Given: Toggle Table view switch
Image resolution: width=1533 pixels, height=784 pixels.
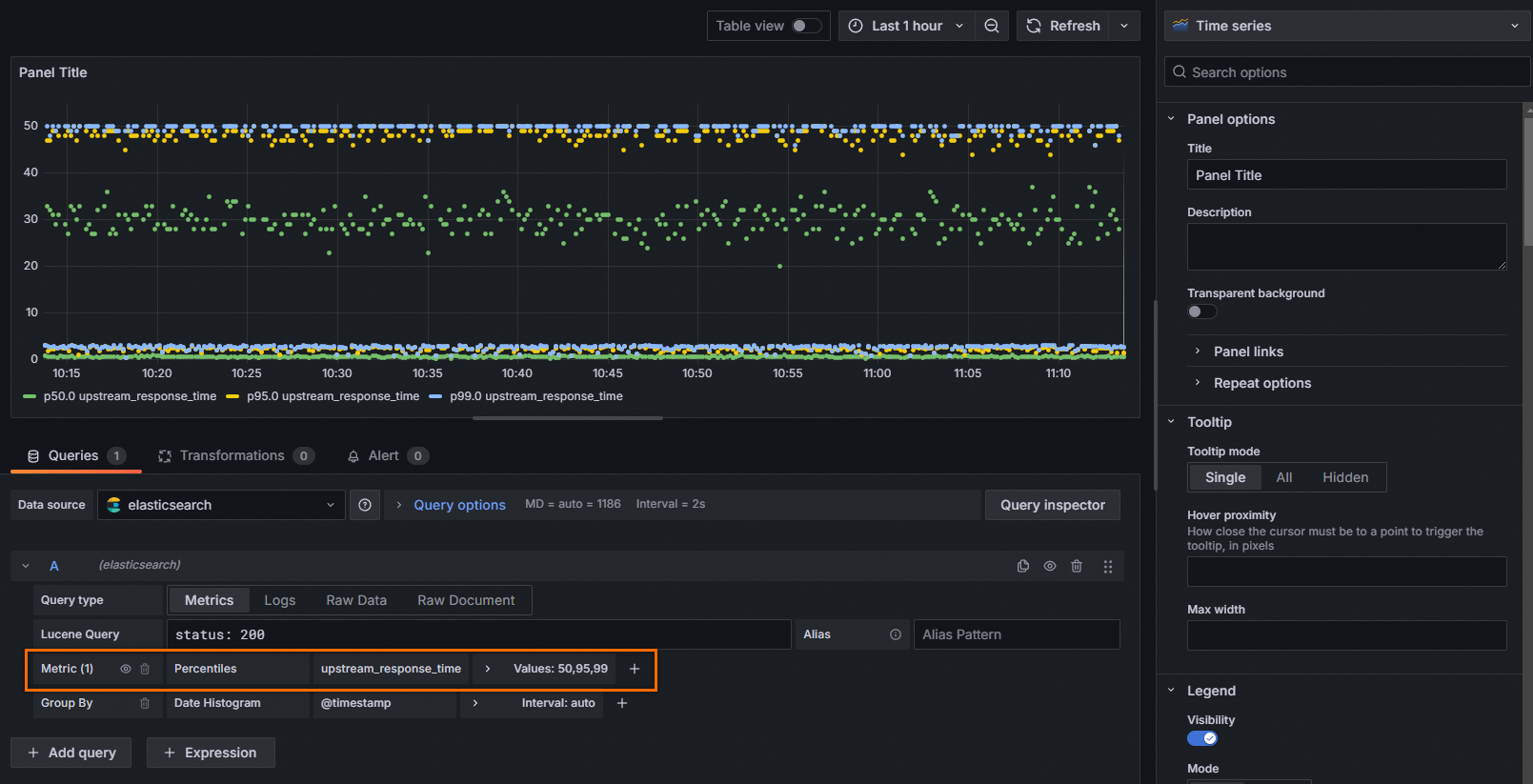Looking at the screenshot, I should click(806, 26).
